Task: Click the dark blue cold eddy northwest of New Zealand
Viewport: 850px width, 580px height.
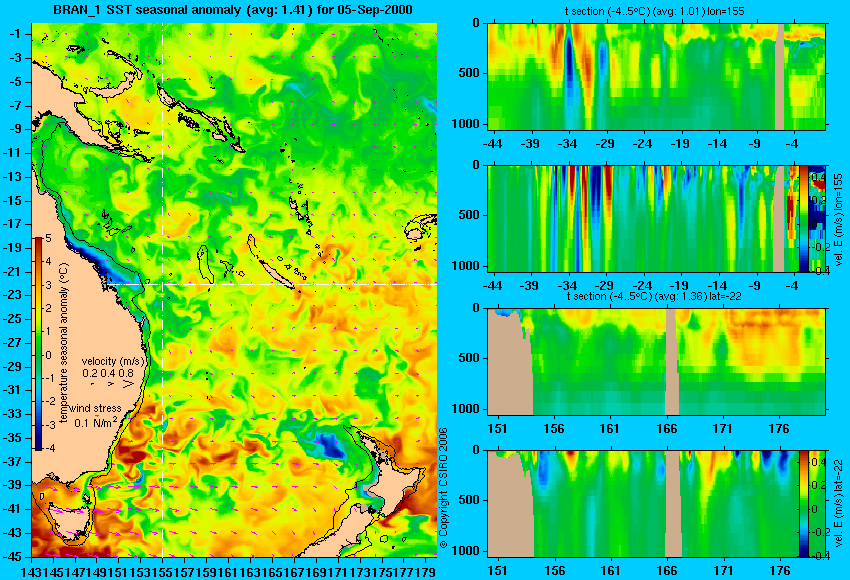Action: click(x=331, y=446)
